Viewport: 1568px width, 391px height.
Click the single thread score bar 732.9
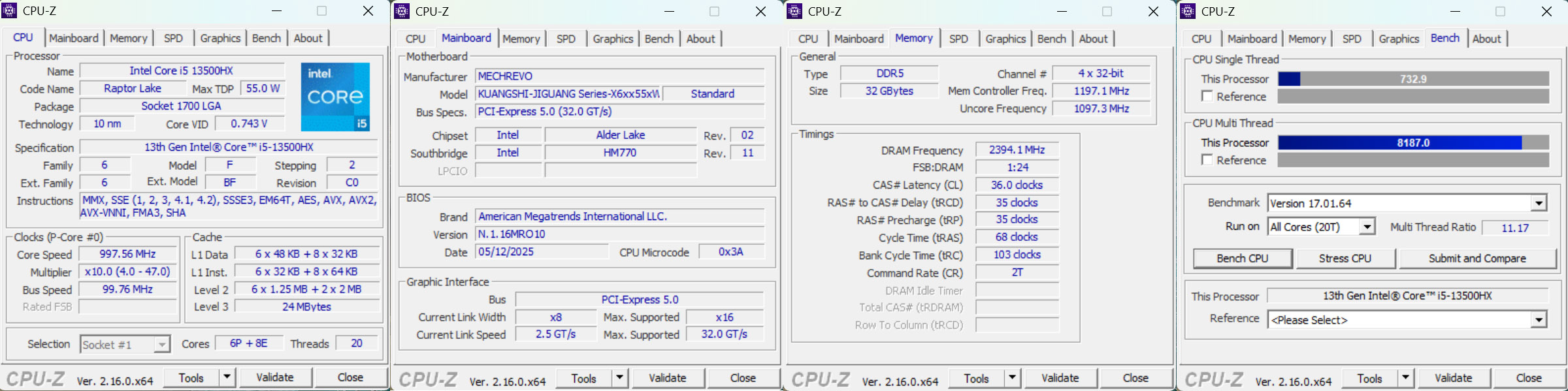point(1413,79)
